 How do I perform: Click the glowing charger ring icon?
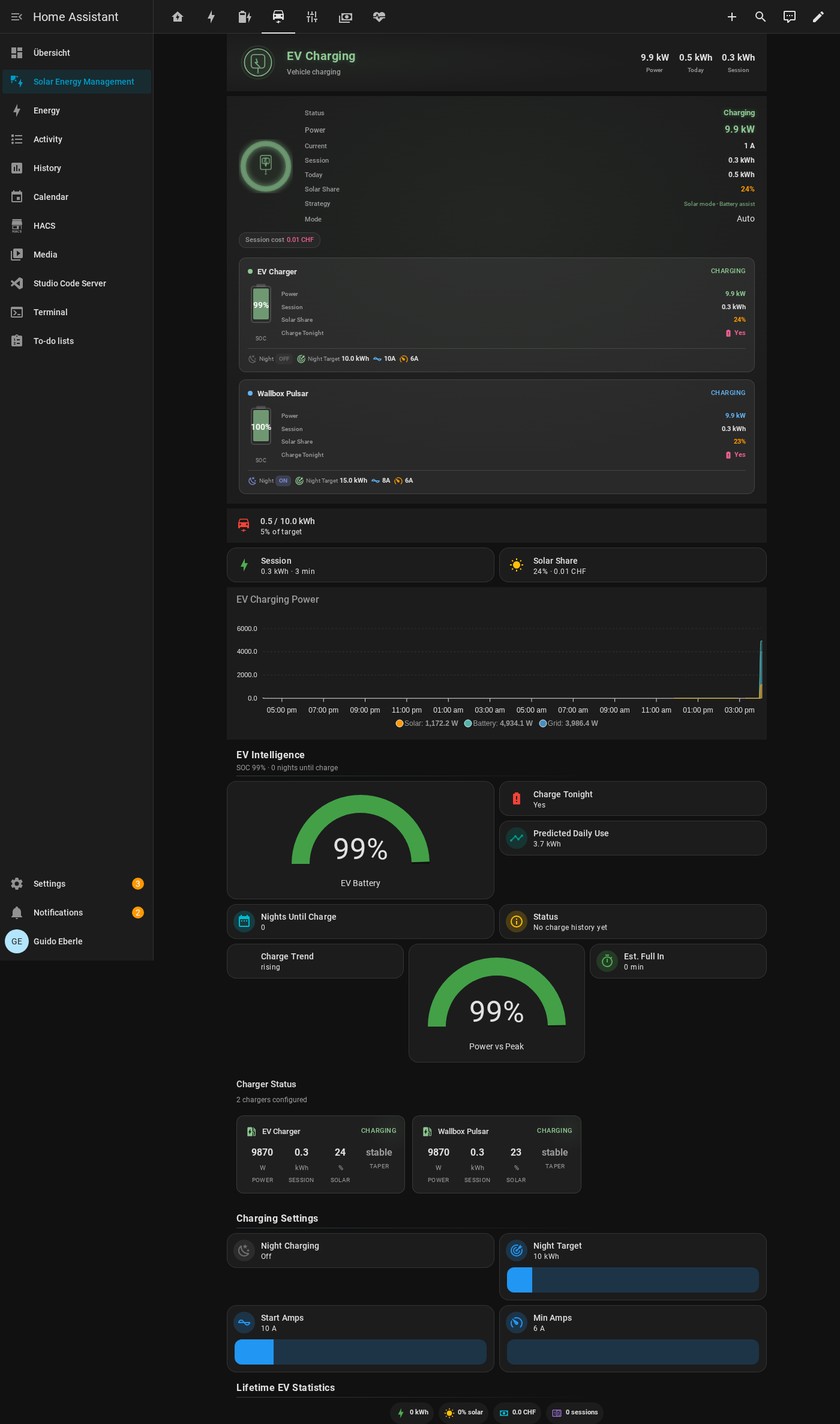[x=266, y=166]
